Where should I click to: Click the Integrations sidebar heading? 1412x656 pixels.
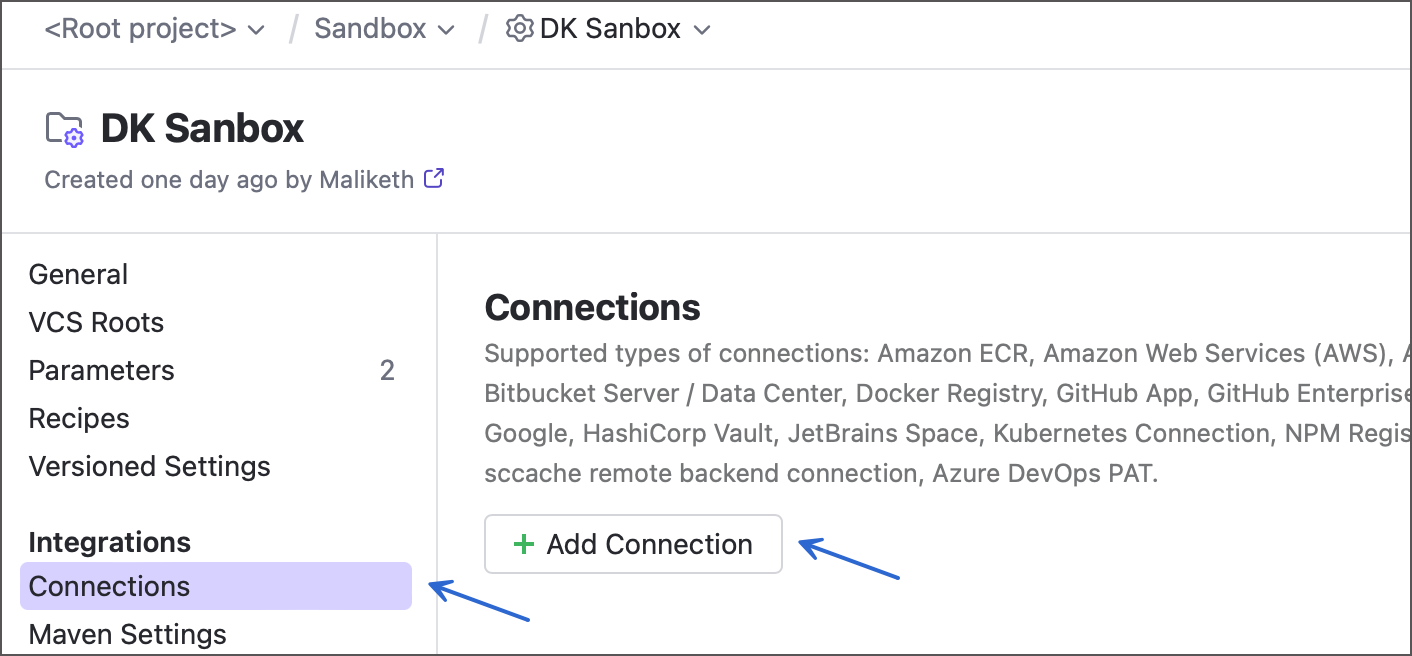pyautogui.click(x=110, y=541)
